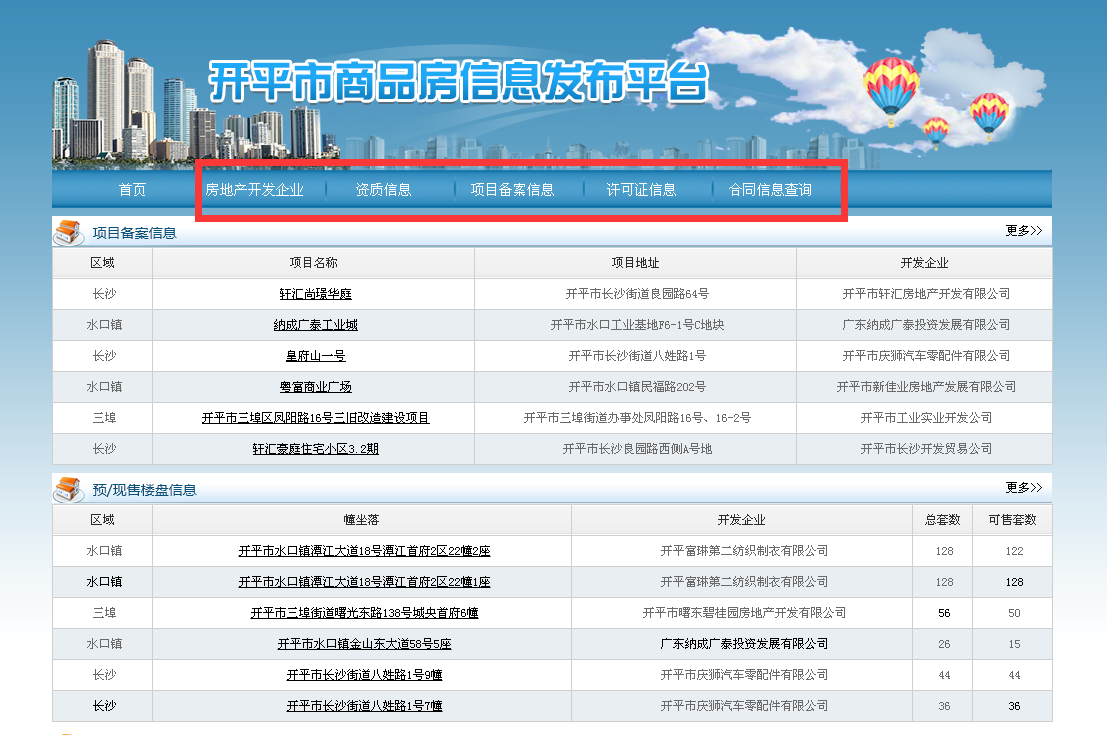Screen dimensions: 1107x735
Task: Click the 皇府山一号 project link
Action: [x=315, y=356]
